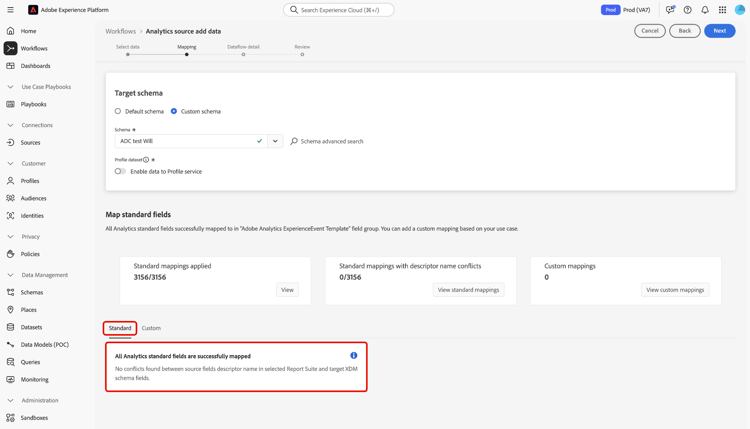
Task: Select the Custom schema radio button
Action: pyautogui.click(x=174, y=111)
